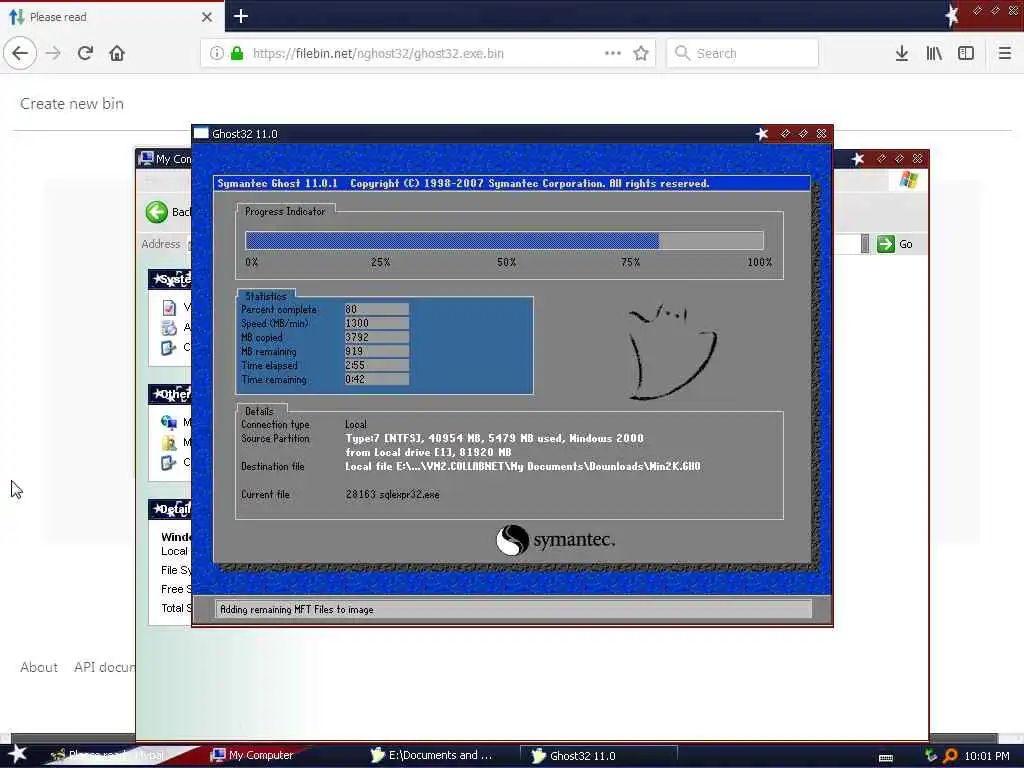Open page actions three-dot menu
The height and width of the screenshot is (768, 1024).
pos(613,53)
